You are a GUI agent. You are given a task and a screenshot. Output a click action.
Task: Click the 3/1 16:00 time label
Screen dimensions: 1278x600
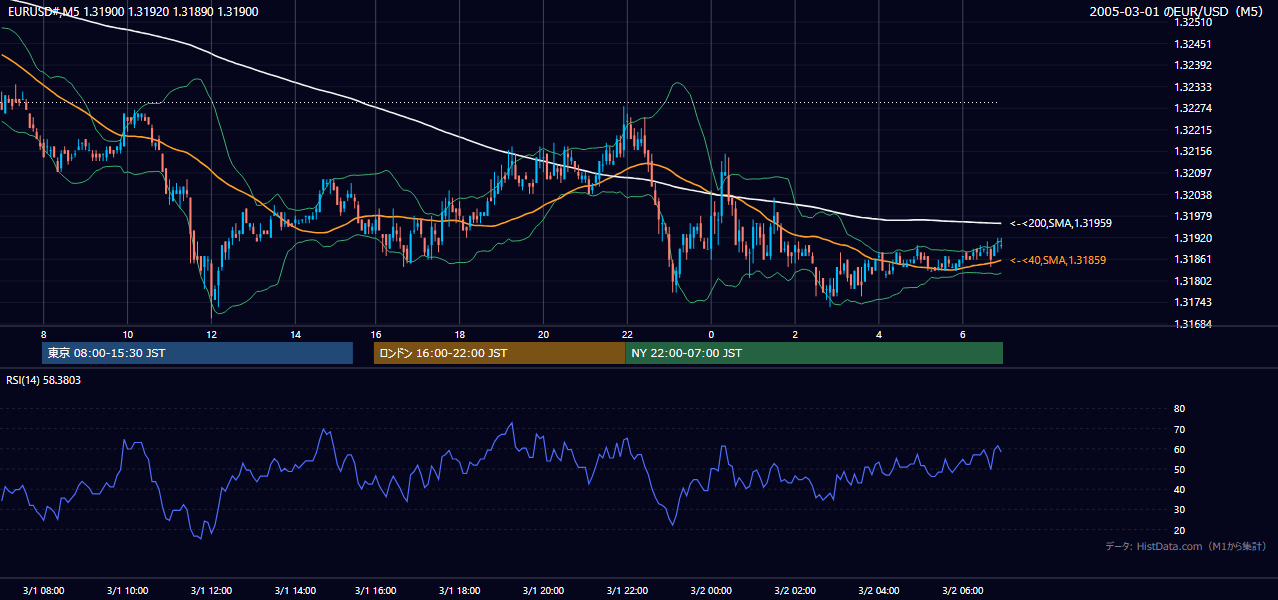tap(377, 591)
